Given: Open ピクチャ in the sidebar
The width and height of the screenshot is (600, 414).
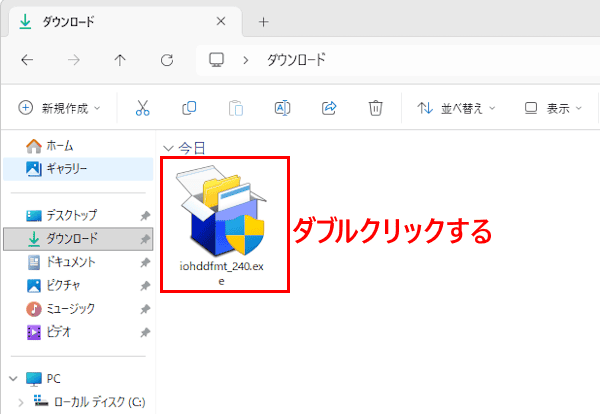Looking at the screenshot, I should (x=78, y=285).
